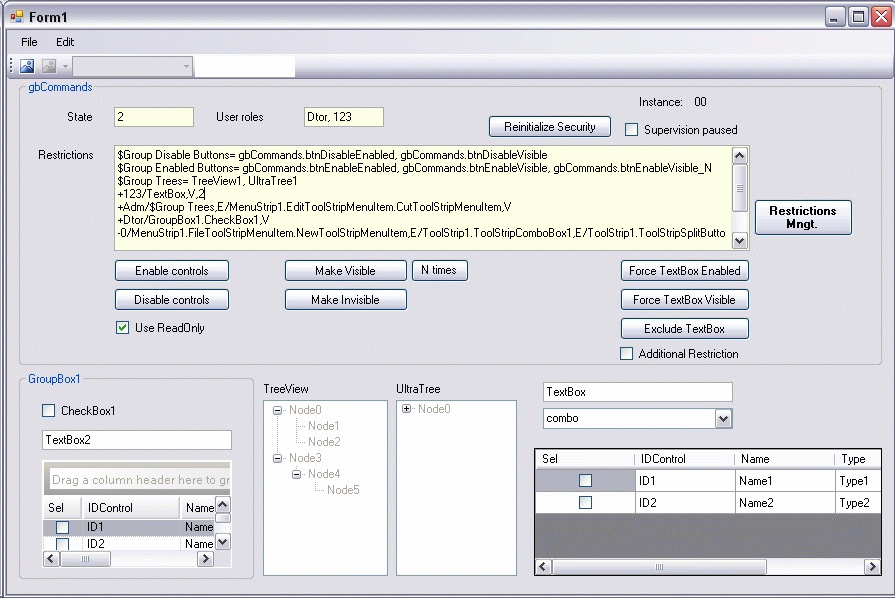Click into the User roles field

pyautogui.click(x=344, y=117)
